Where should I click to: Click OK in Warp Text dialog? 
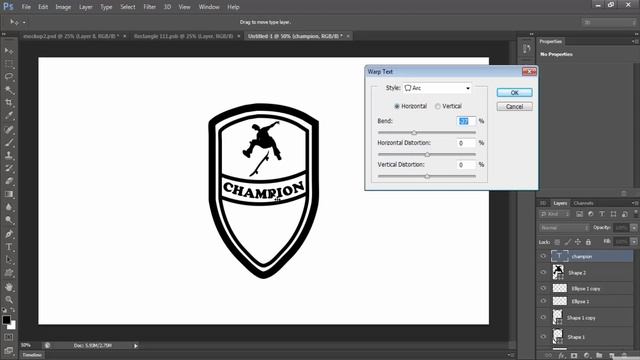[x=514, y=93]
